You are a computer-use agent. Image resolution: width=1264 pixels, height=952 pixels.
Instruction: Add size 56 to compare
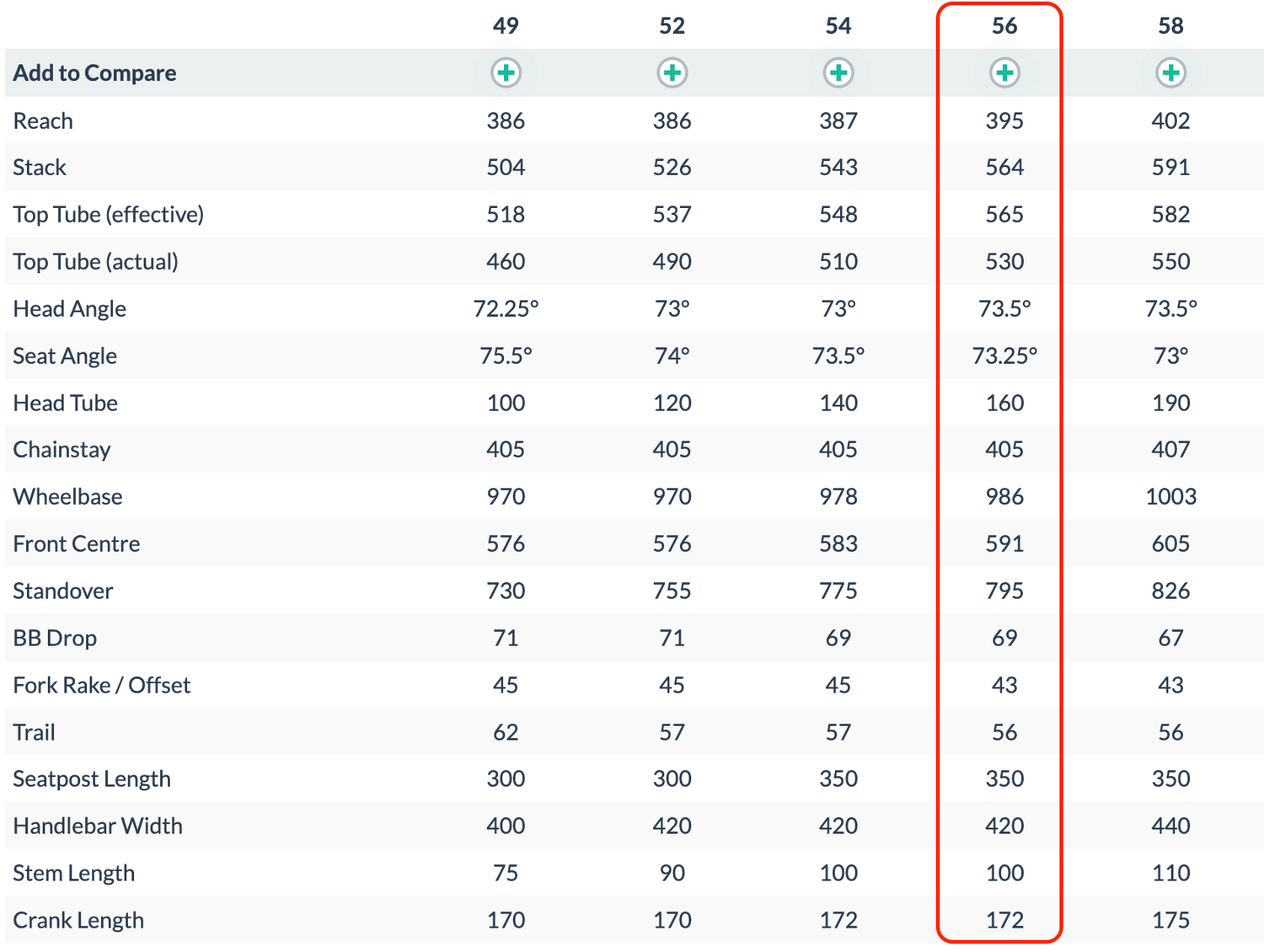pyautogui.click(x=1004, y=73)
